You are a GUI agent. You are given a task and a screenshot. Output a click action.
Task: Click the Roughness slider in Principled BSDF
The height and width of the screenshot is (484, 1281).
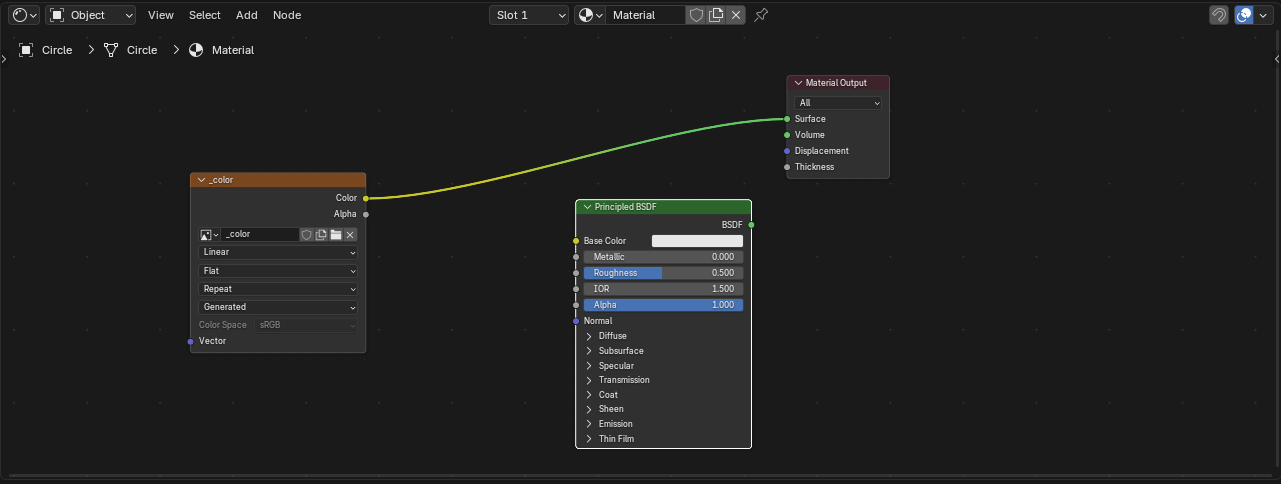tap(663, 273)
